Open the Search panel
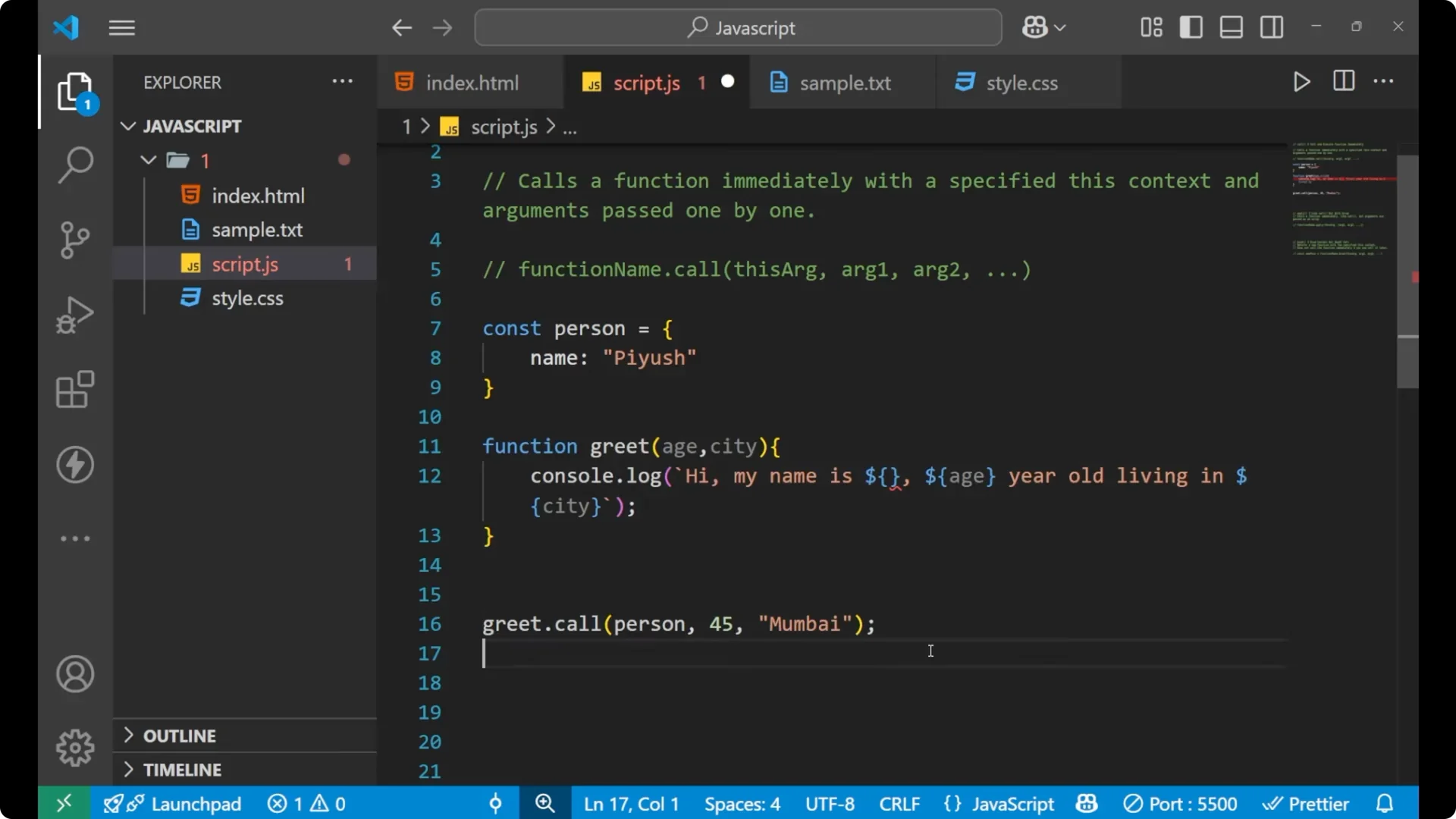1456x819 pixels. 74,164
